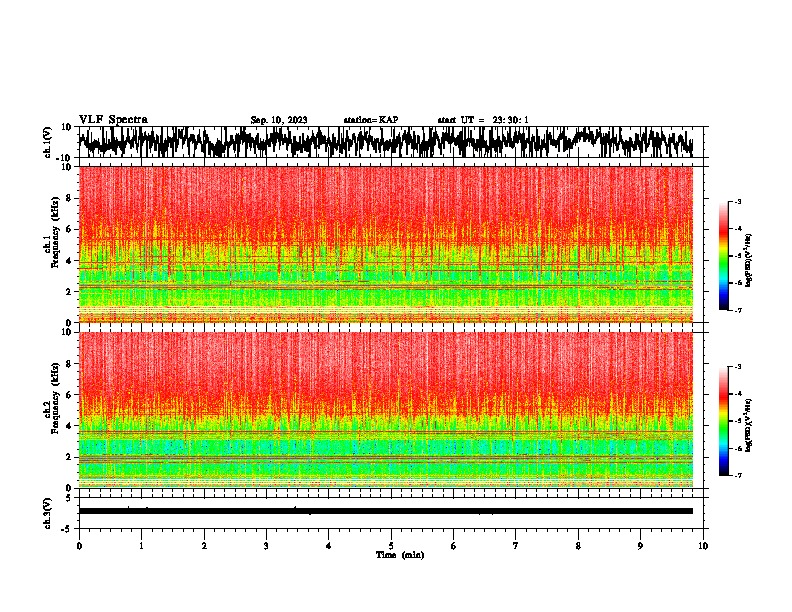Click time axis tick label '10'

tap(703, 546)
